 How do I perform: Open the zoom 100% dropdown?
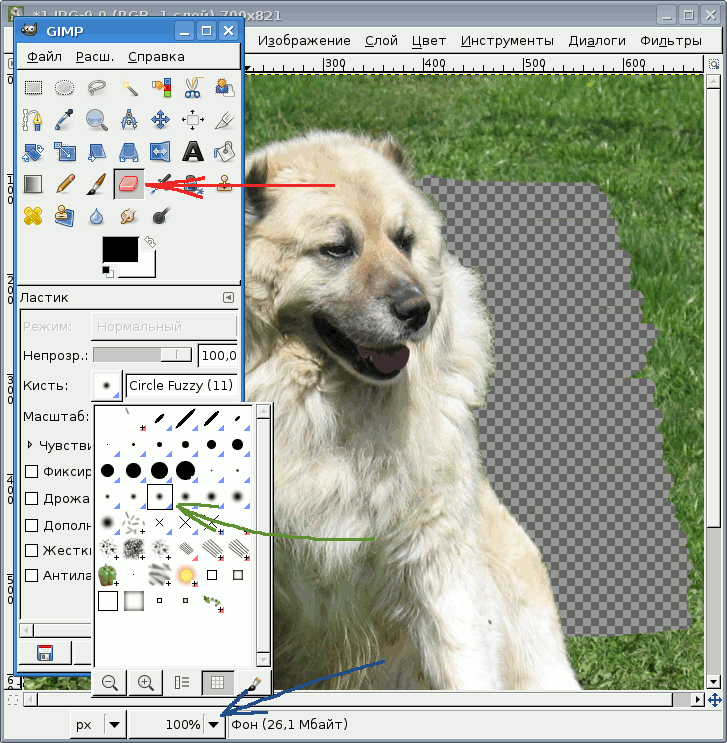point(213,725)
